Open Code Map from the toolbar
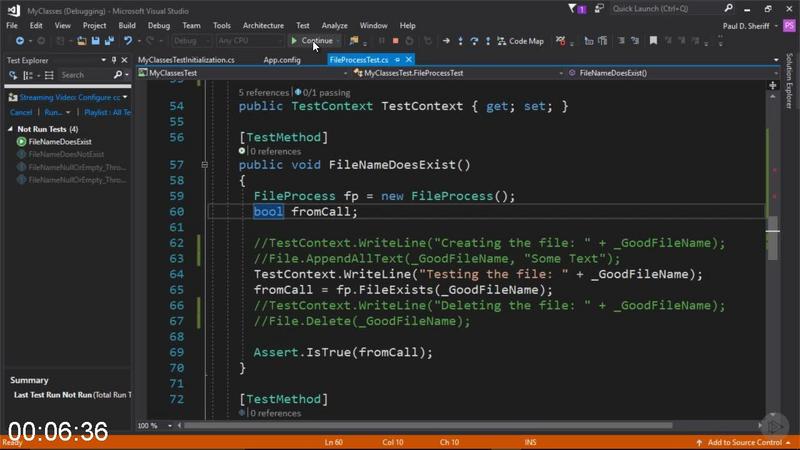800x450 pixels. pyautogui.click(x=520, y=41)
